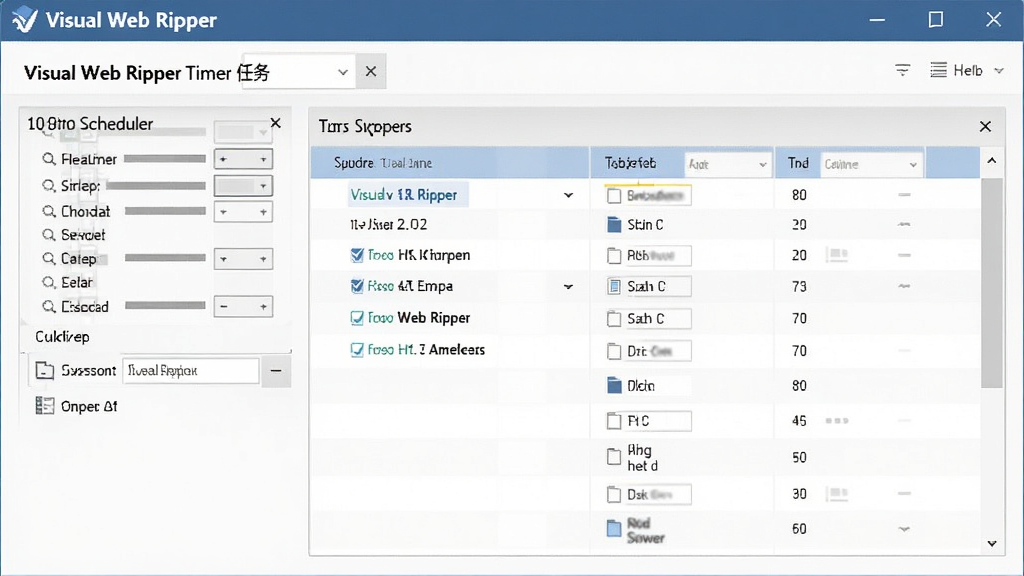The width and height of the screenshot is (1024, 576).
Task: Click the search icon beside Catep
Action: coord(49,259)
